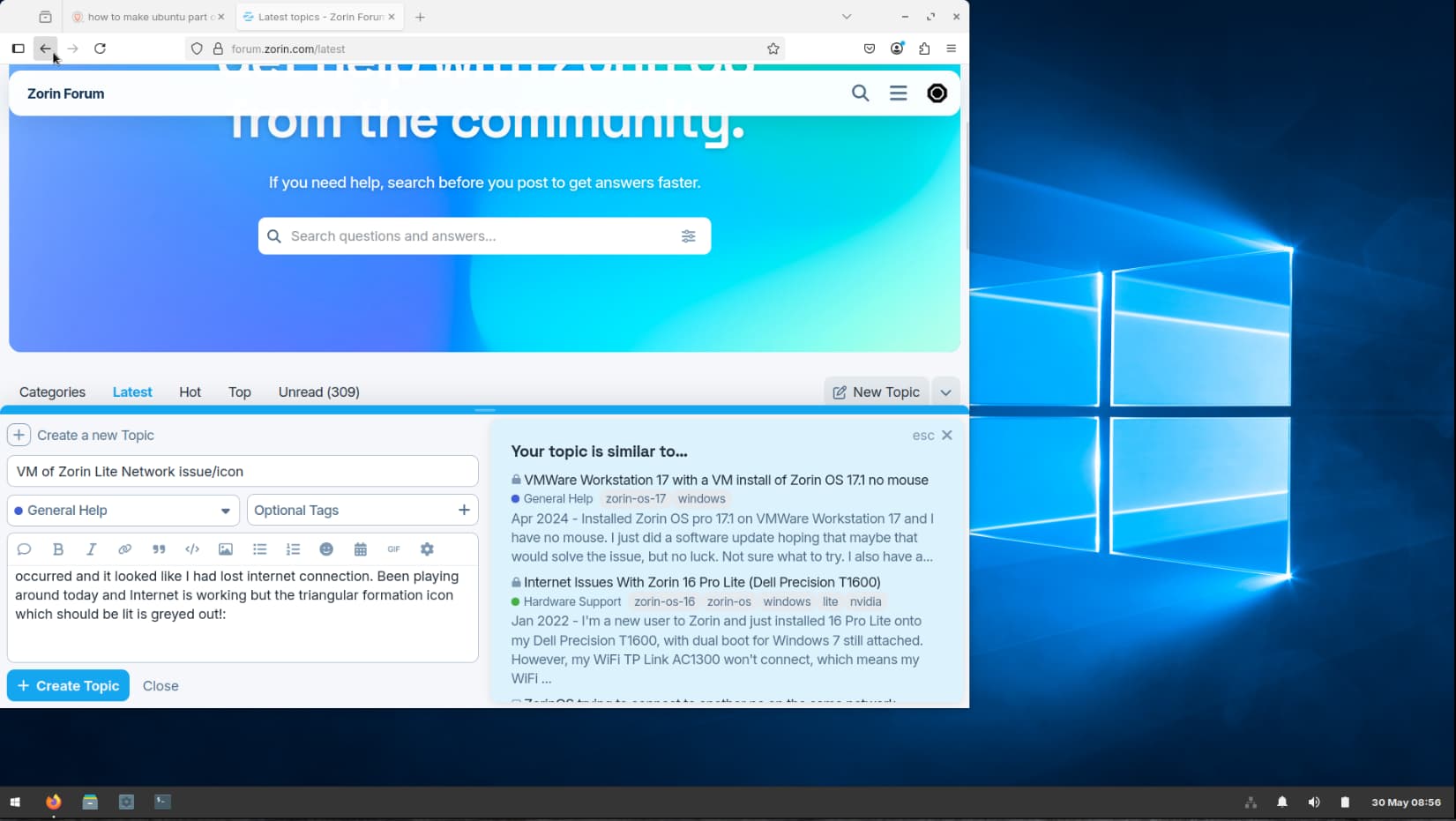Image resolution: width=1456 pixels, height=821 pixels.
Task: Open the Files manager from taskbar
Action: (x=90, y=802)
